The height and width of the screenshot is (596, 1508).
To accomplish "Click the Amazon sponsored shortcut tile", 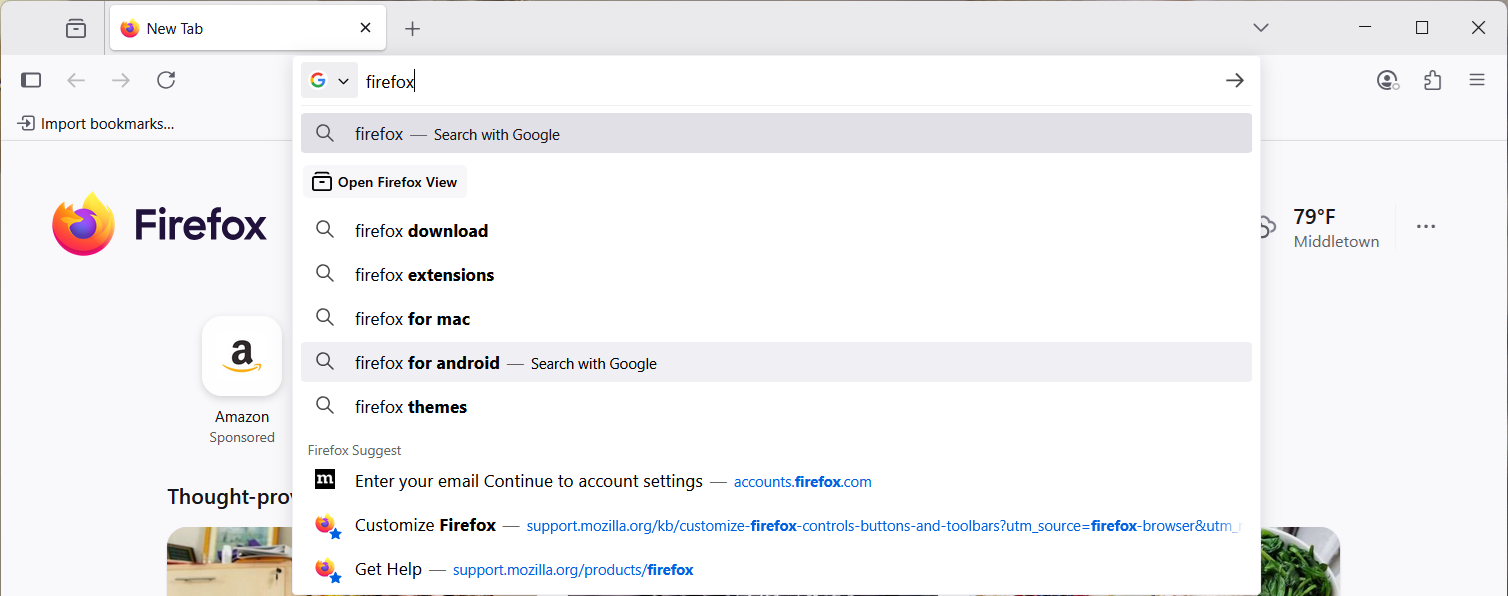I will (242, 357).
